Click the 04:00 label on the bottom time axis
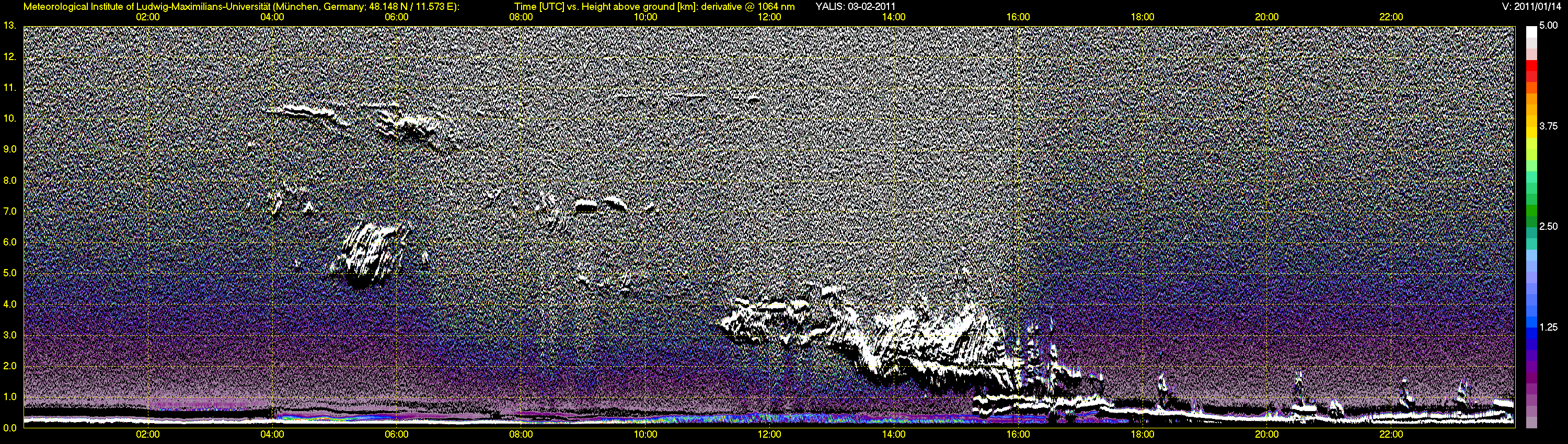The image size is (1568, 444). pos(272,434)
